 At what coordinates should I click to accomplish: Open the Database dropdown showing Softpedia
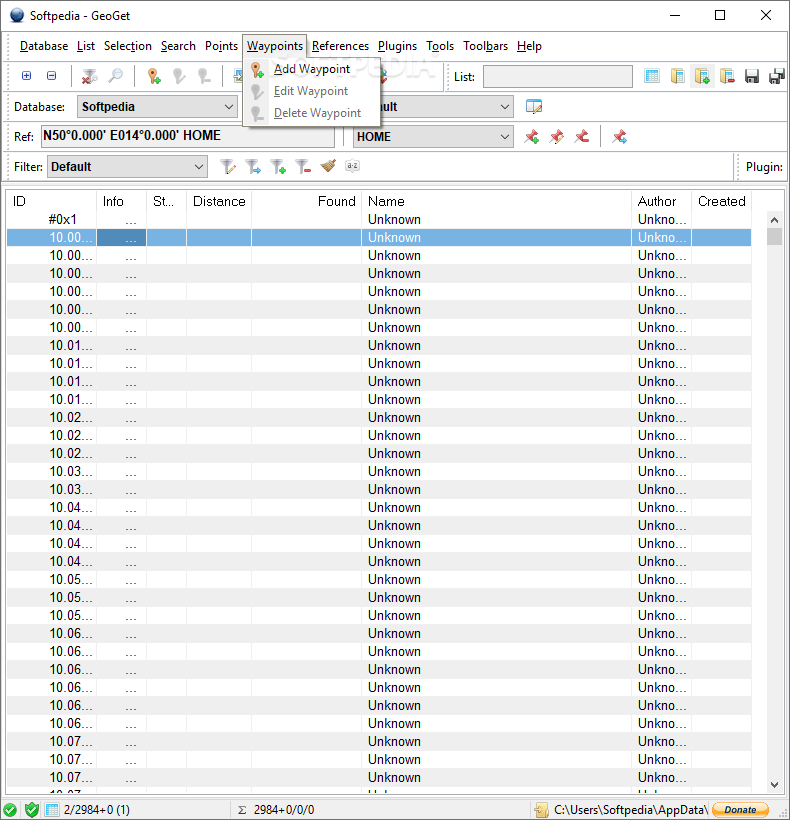click(x=157, y=107)
